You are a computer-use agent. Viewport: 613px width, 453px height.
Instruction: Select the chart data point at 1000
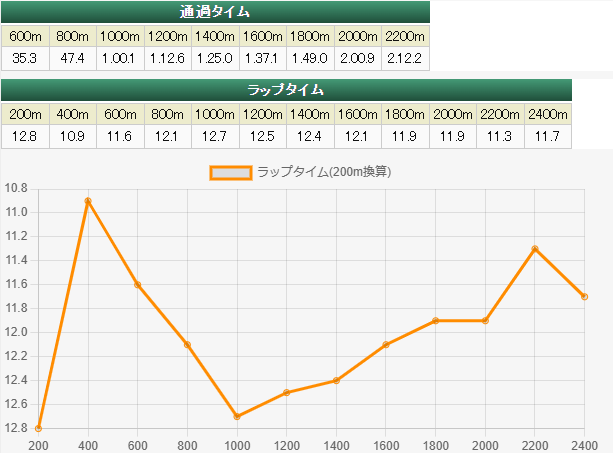[237, 416]
